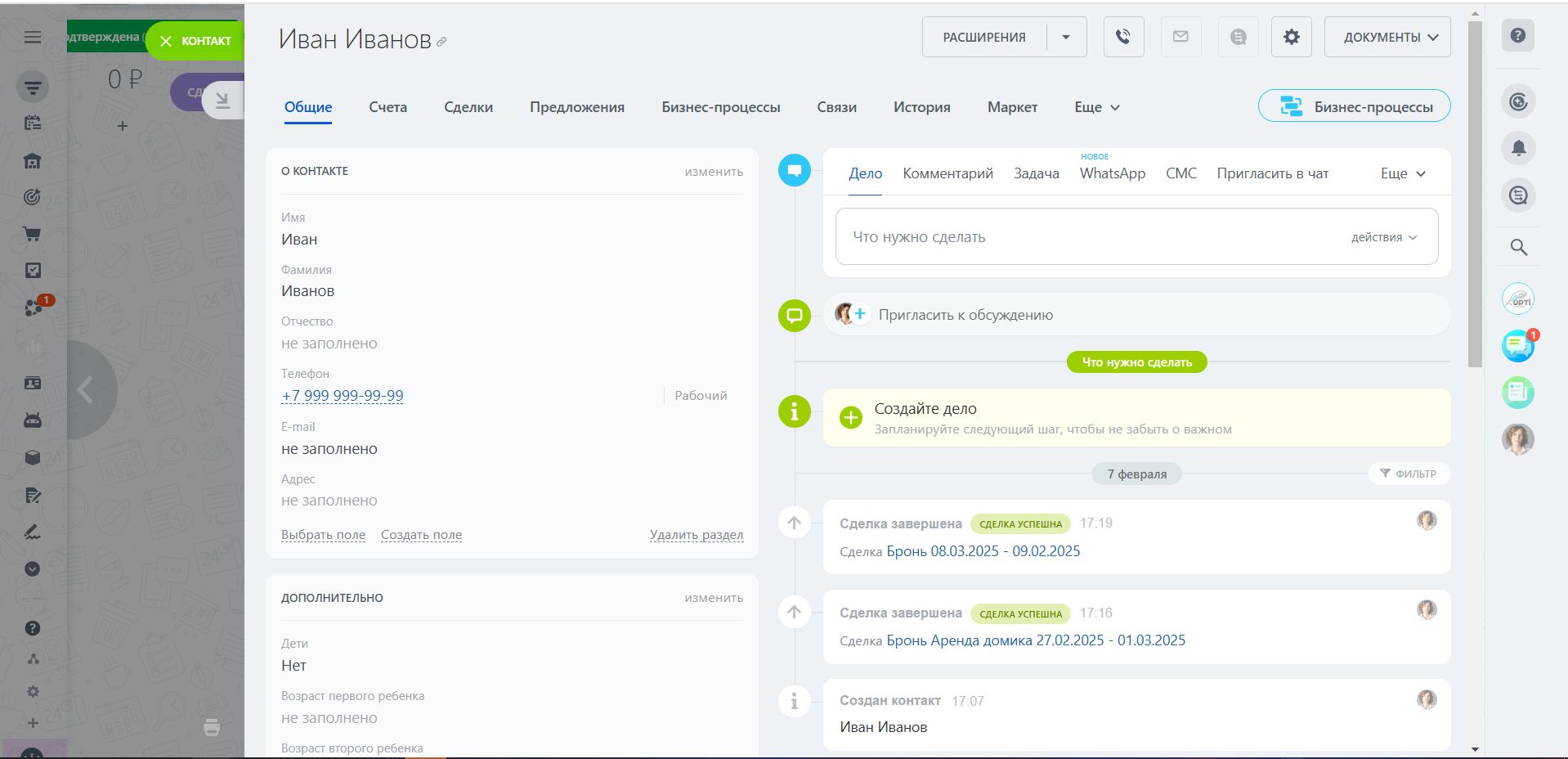Image resolution: width=1568 pixels, height=759 pixels.
Task: Expand the Еще menu in the contact tabs
Action: [1096, 107]
